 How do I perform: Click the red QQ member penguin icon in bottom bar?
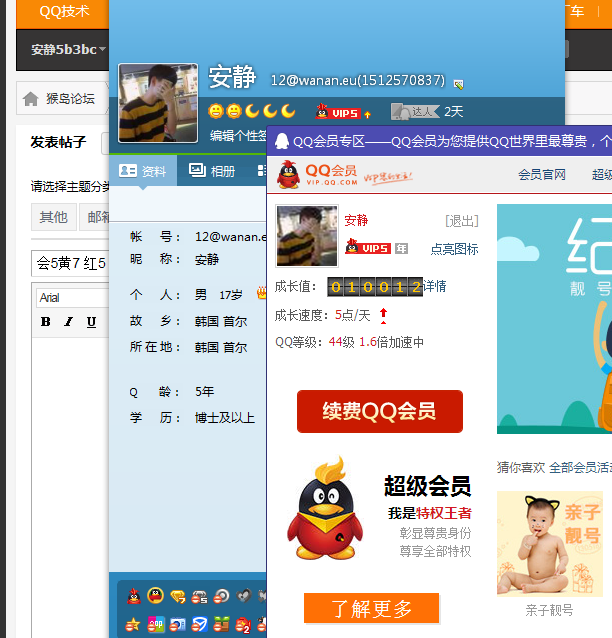click(x=134, y=596)
